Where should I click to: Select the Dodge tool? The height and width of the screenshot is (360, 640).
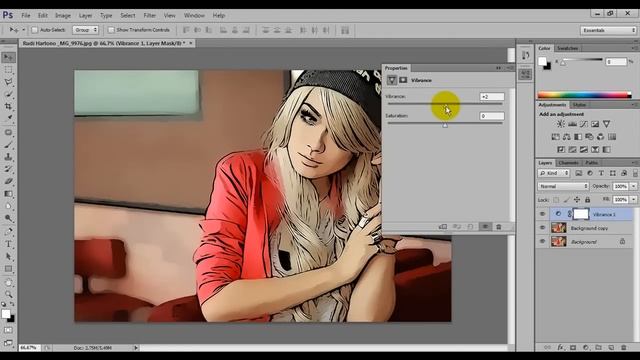tap(9, 218)
